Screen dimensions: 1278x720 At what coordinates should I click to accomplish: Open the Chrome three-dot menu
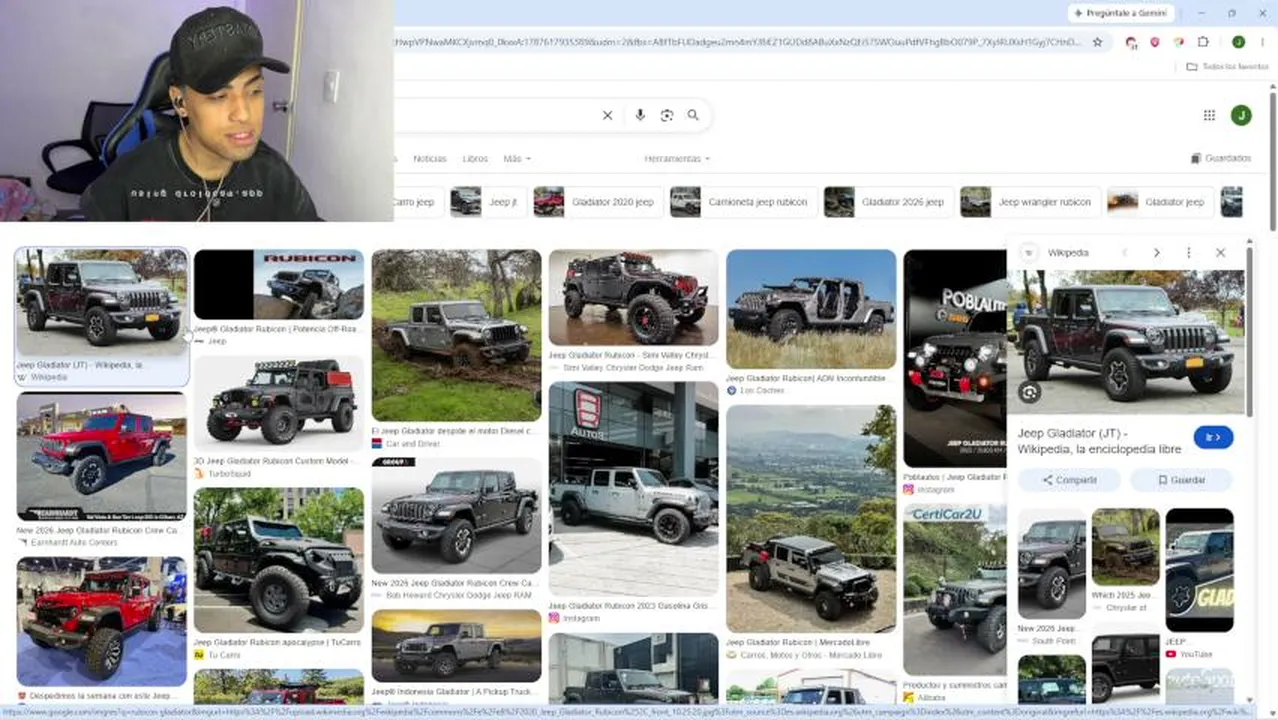pyautogui.click(x=1261, y=42)
